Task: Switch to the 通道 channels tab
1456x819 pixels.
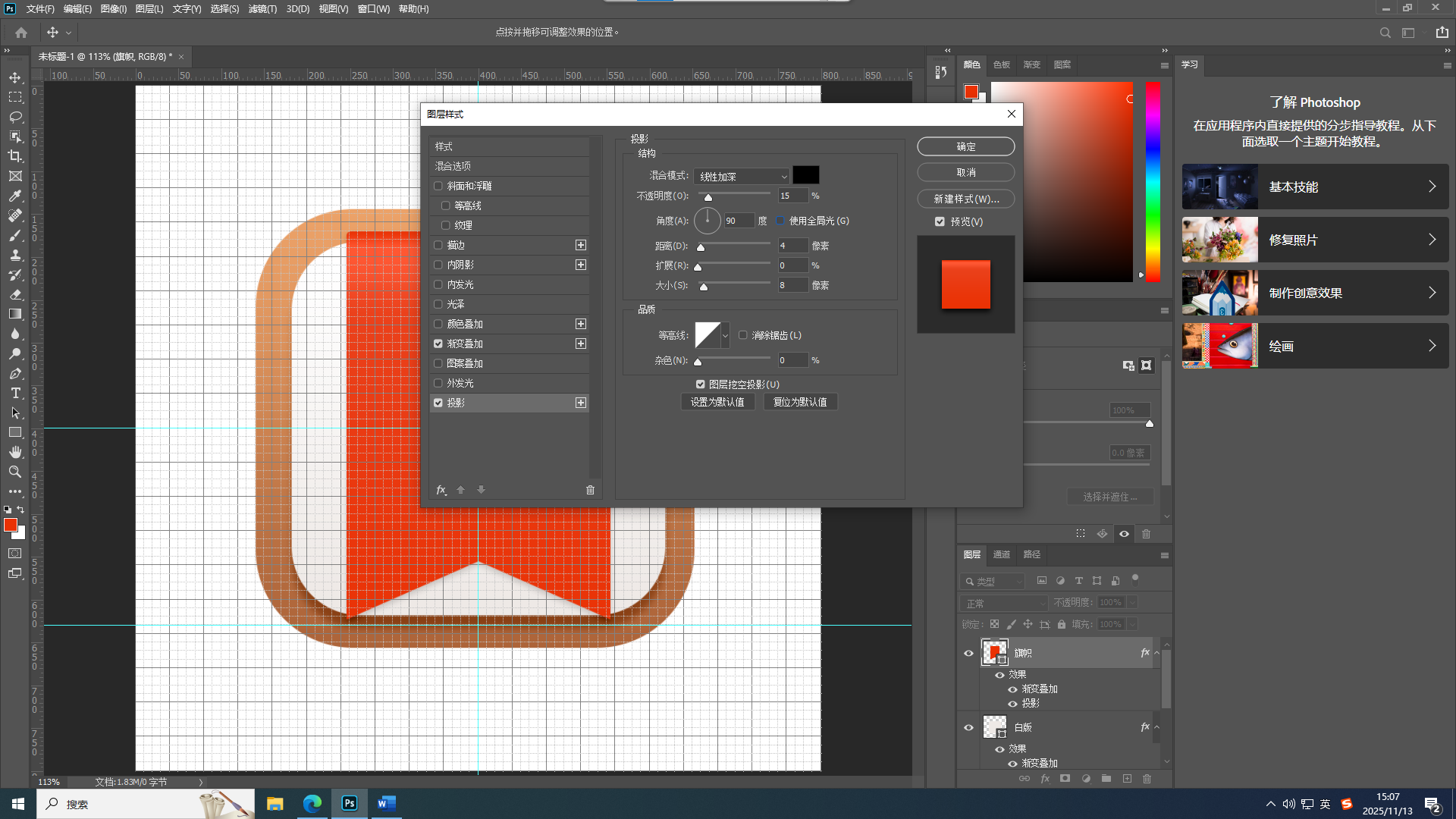Action: [x=1001, y=554]
